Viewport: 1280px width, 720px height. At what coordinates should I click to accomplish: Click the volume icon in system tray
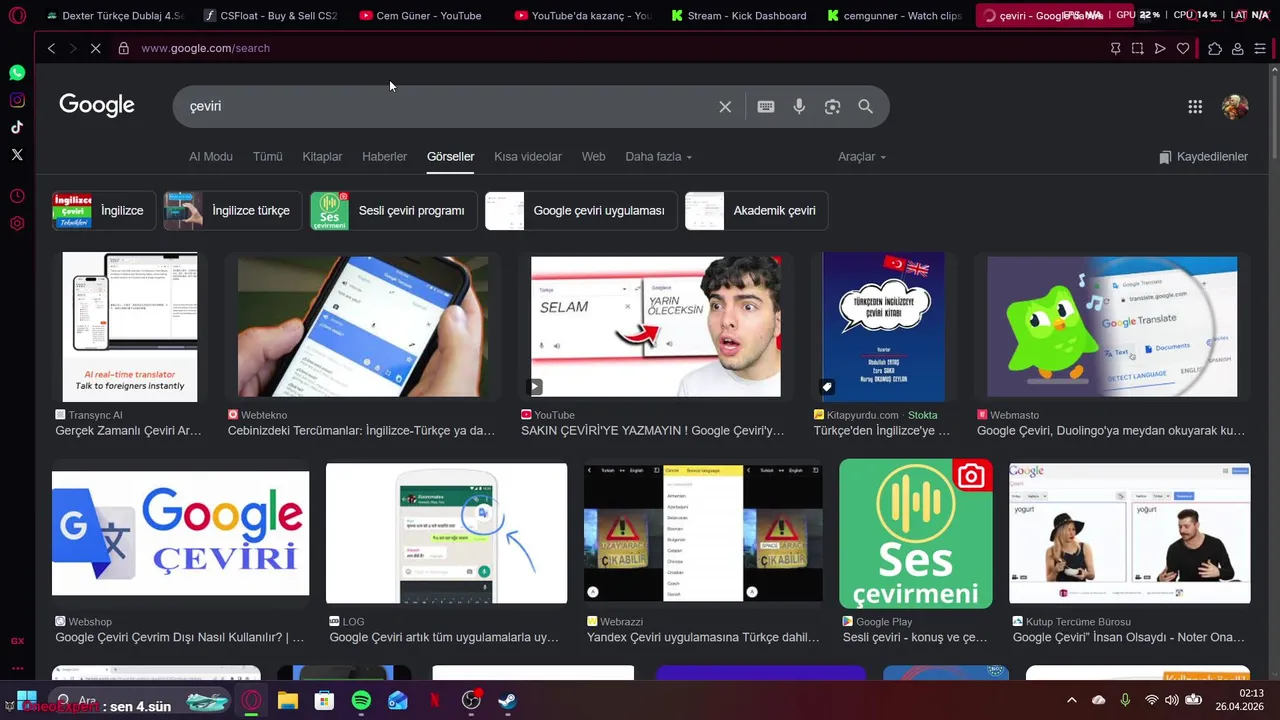1172,700
